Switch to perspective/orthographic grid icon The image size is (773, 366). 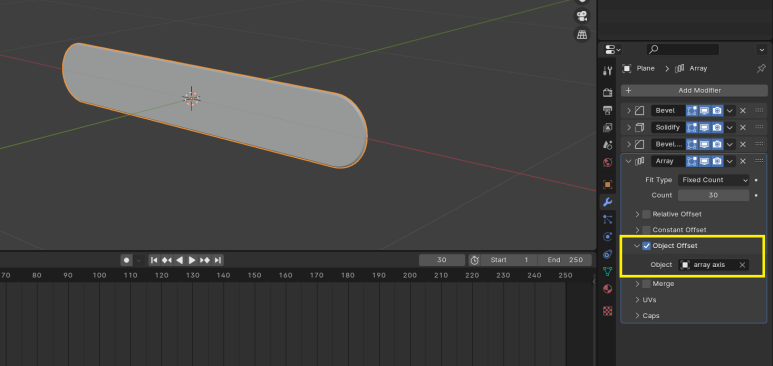(582, 35)
